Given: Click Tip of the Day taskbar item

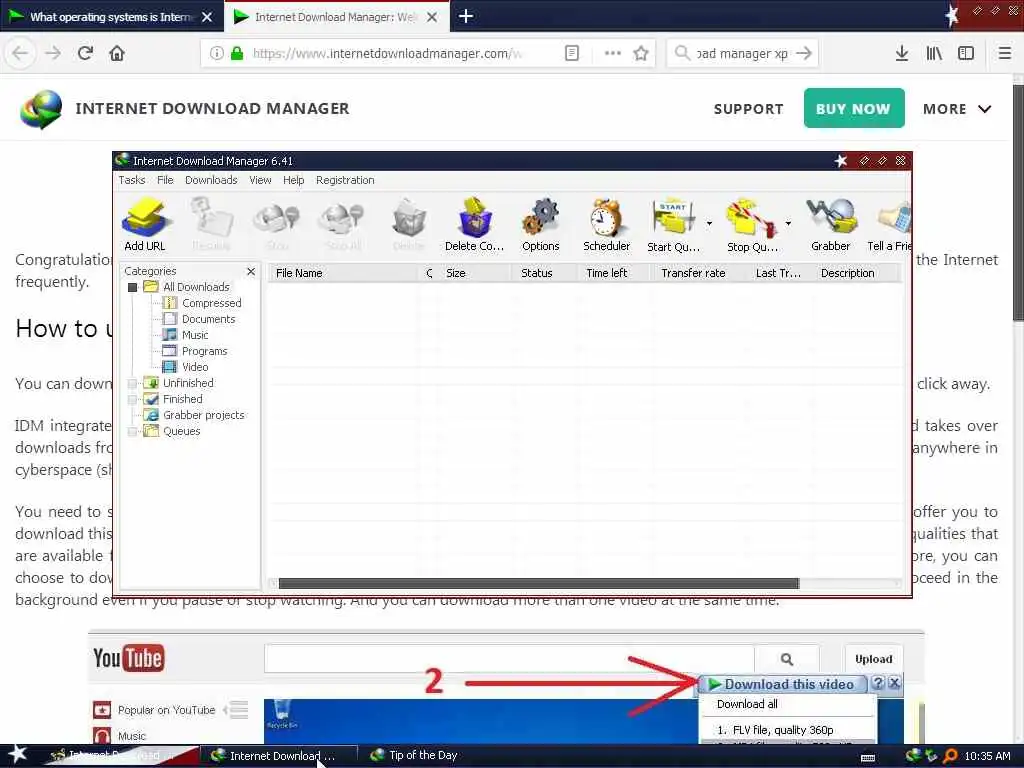Looking at the screenshot, I should click(x=414, y=756).
